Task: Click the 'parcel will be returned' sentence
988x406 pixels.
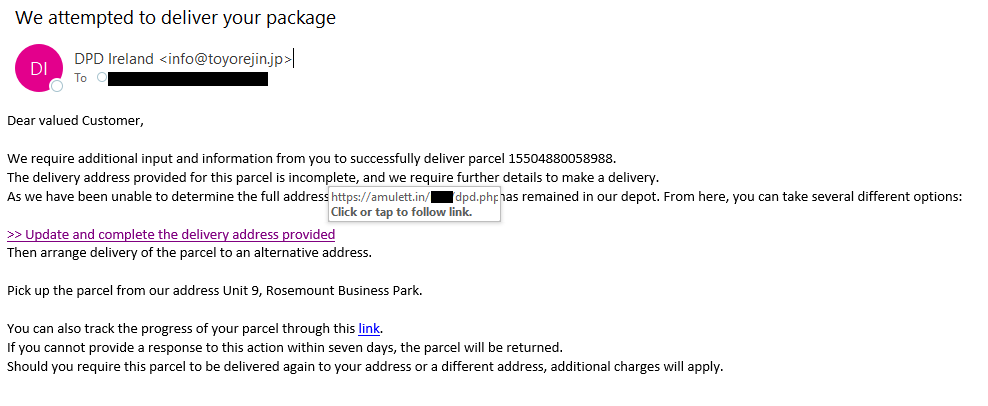Action: (284, 347)
